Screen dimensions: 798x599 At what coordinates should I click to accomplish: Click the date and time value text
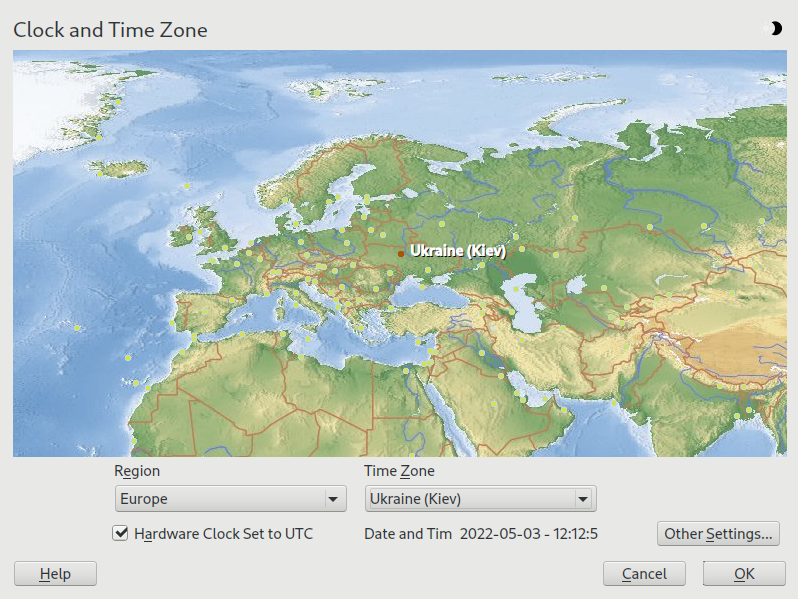[528, 534]
